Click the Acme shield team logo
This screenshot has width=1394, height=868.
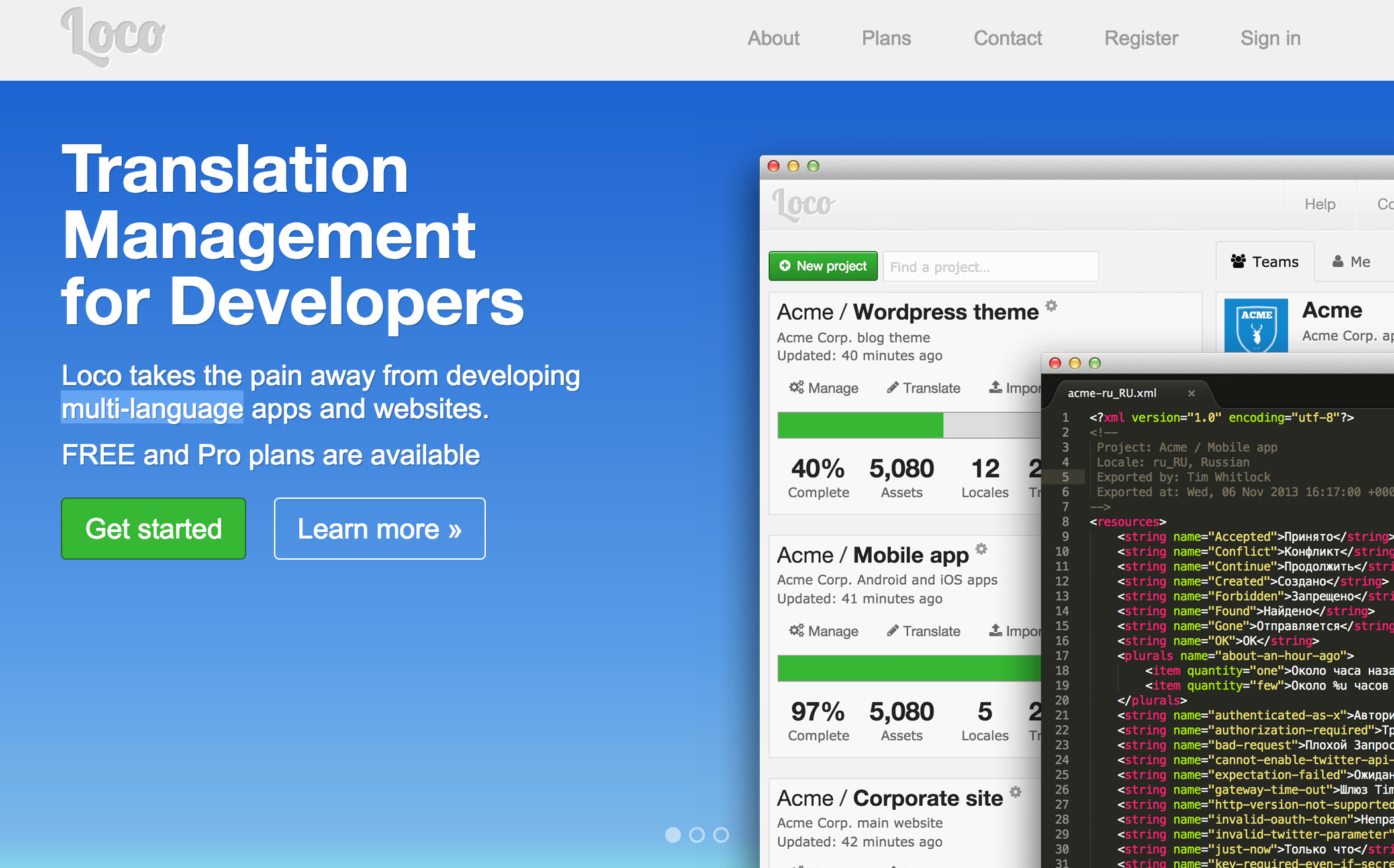(1256, 325)
